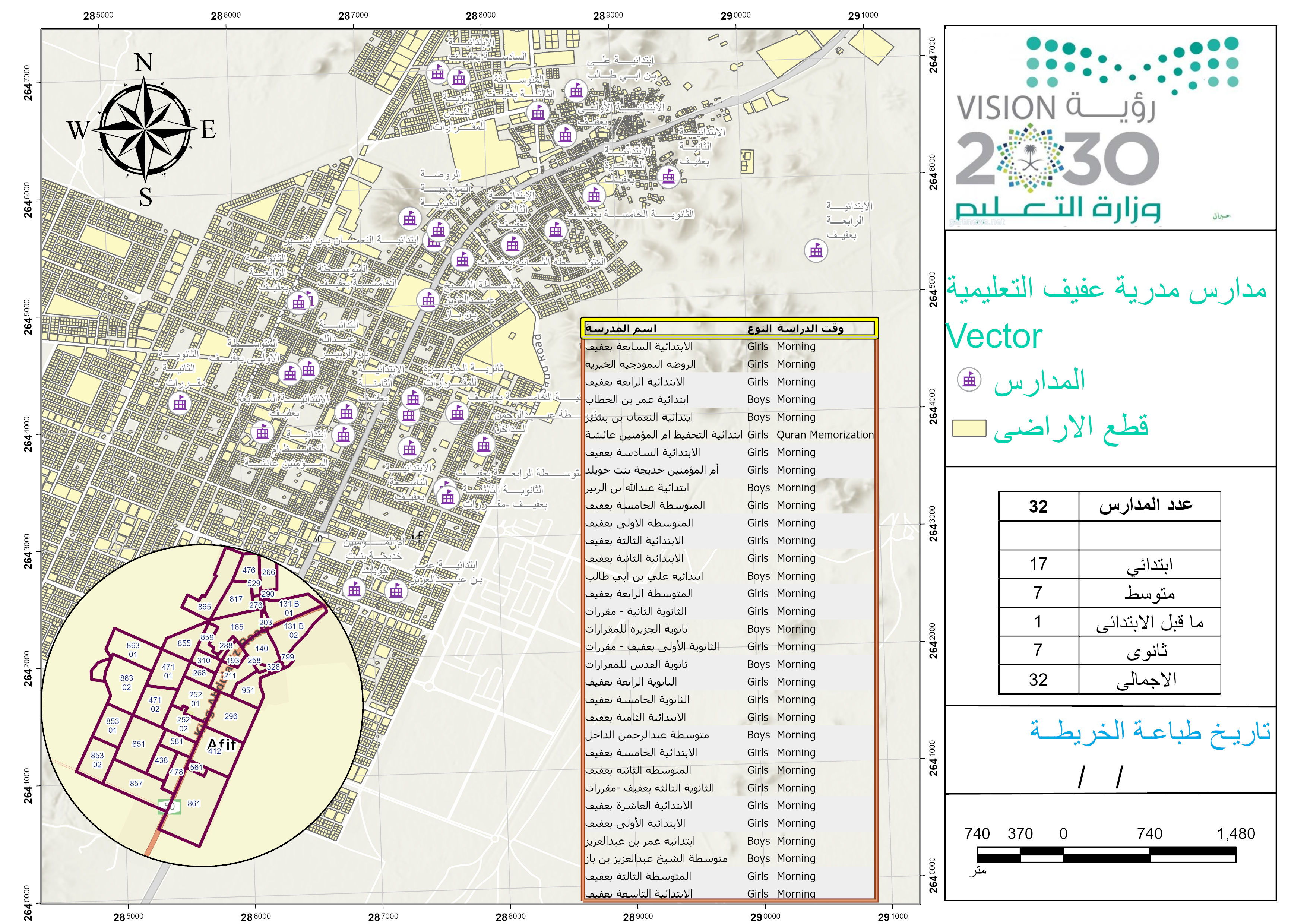Click parcel 296 in the circular inset map
The height and width of the screenshot is (924, 1307).
(x=231, y=716)
